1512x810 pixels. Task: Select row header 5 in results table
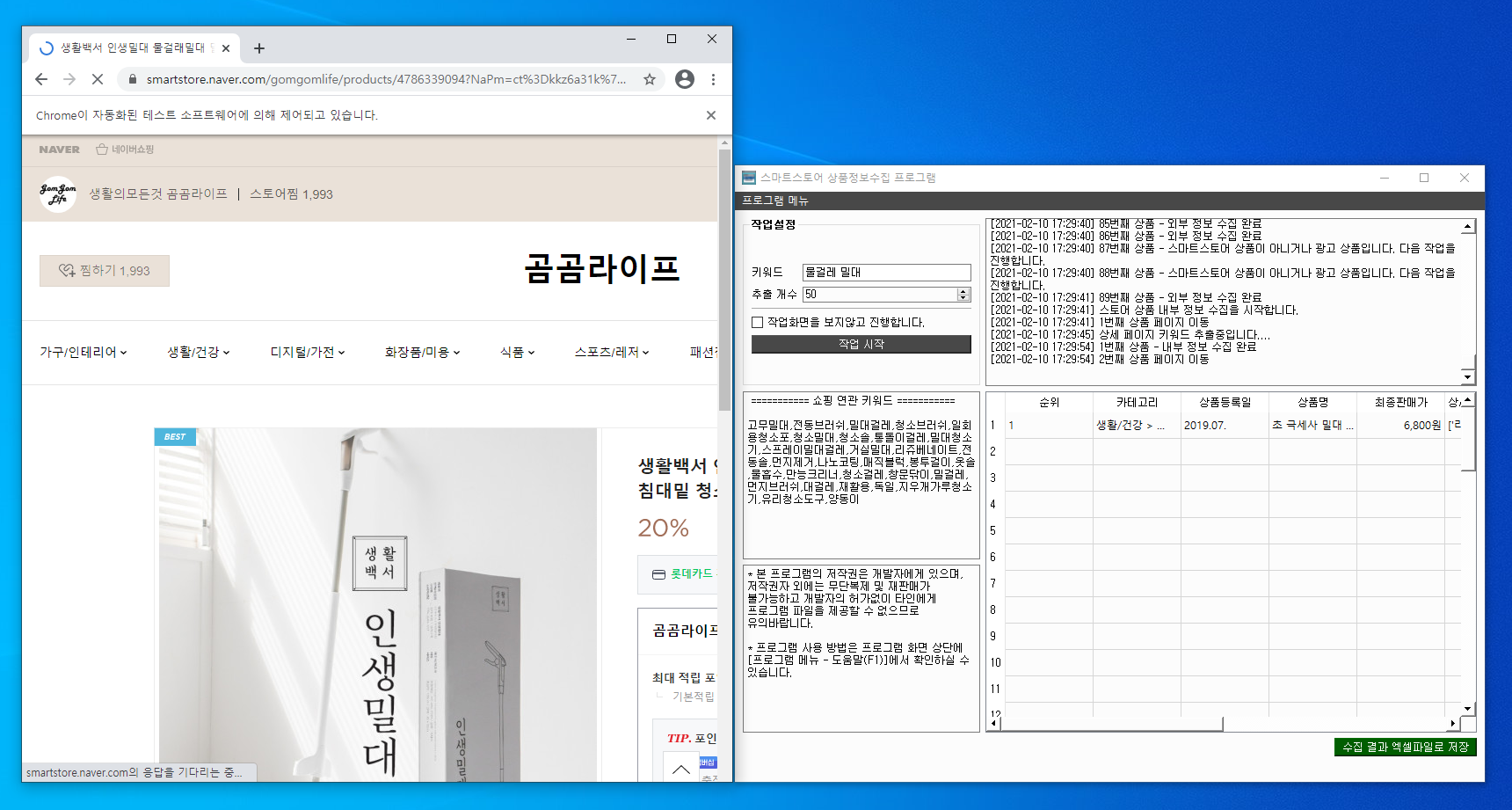point(995,530)
